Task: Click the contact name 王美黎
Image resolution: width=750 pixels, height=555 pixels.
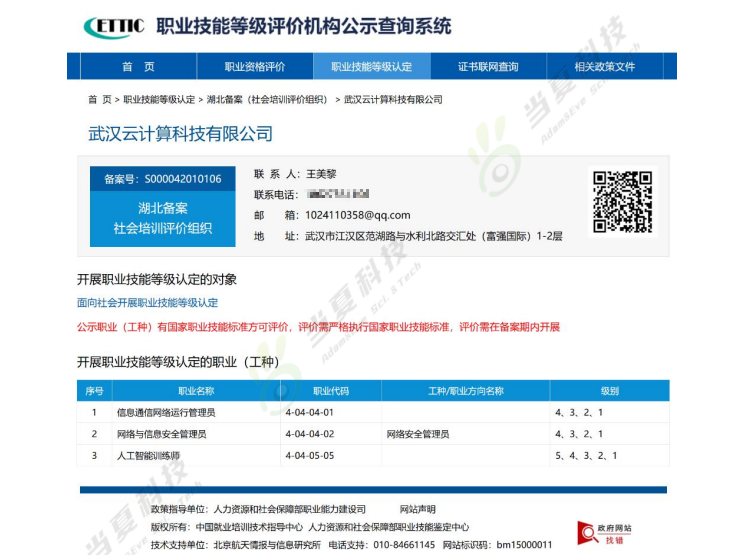Action: coord(321,174)
